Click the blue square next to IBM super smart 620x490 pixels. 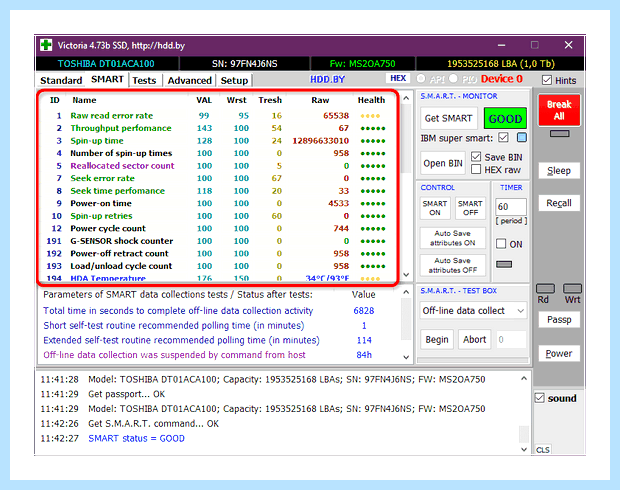522,138
